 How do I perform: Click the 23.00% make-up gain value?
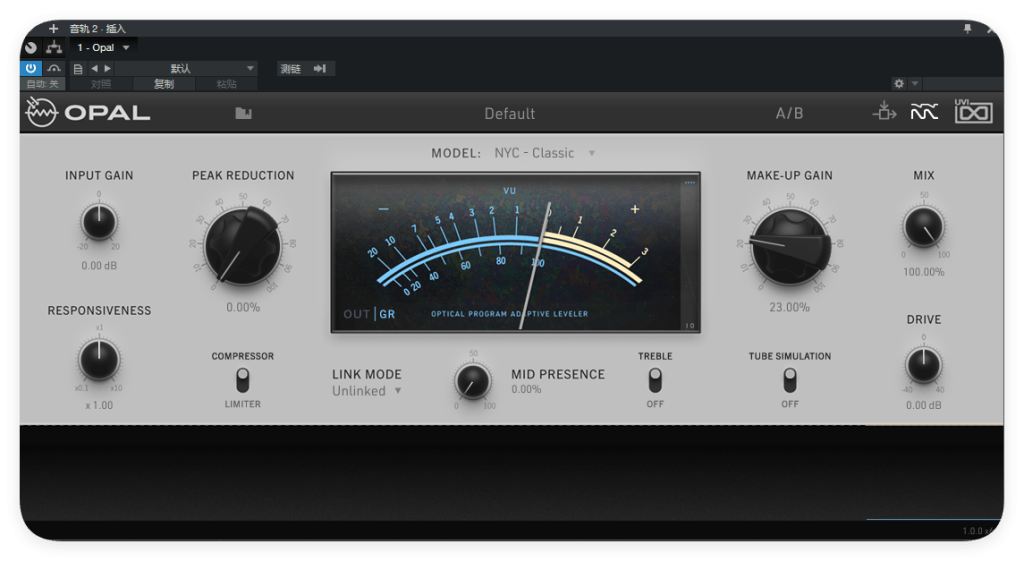(x=790, y=307)
